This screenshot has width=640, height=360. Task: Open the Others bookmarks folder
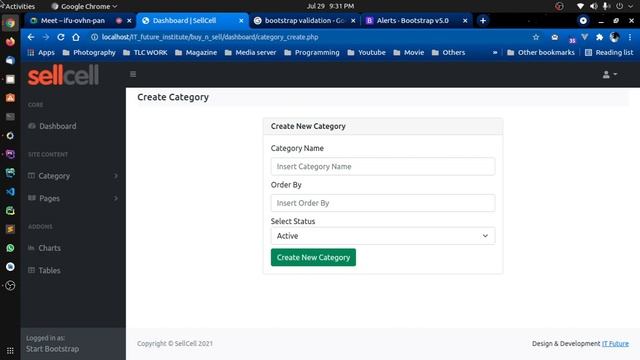pos(448,53)
